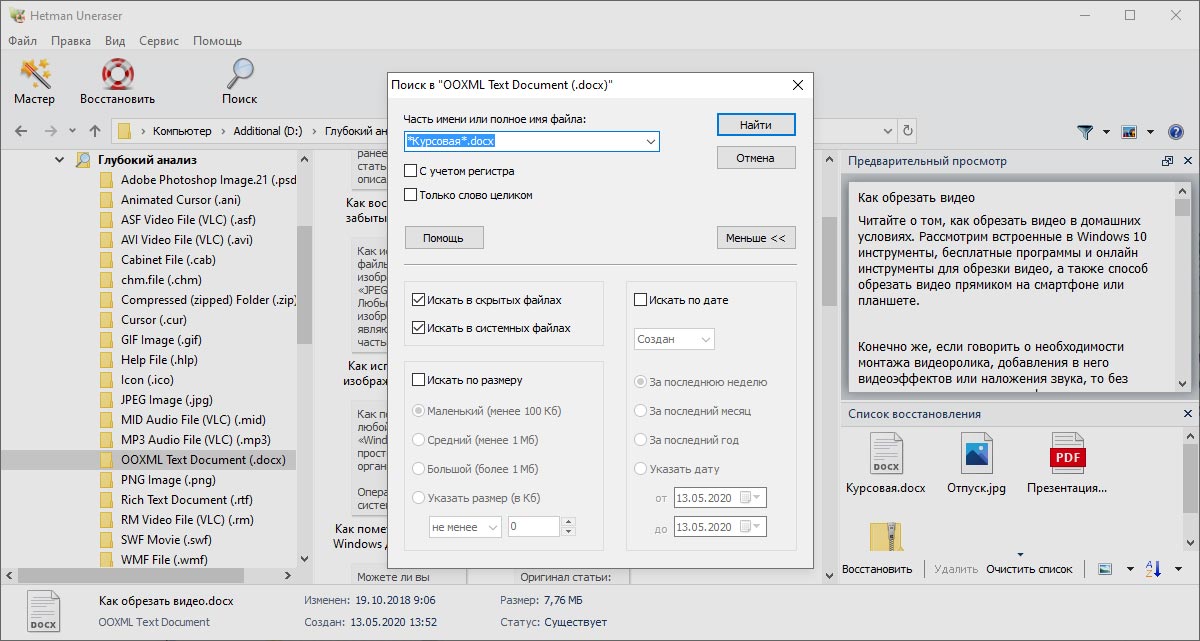Select Указать дату radio option
The width and height of the screenshot is (1200, 641).
point(641,468)
